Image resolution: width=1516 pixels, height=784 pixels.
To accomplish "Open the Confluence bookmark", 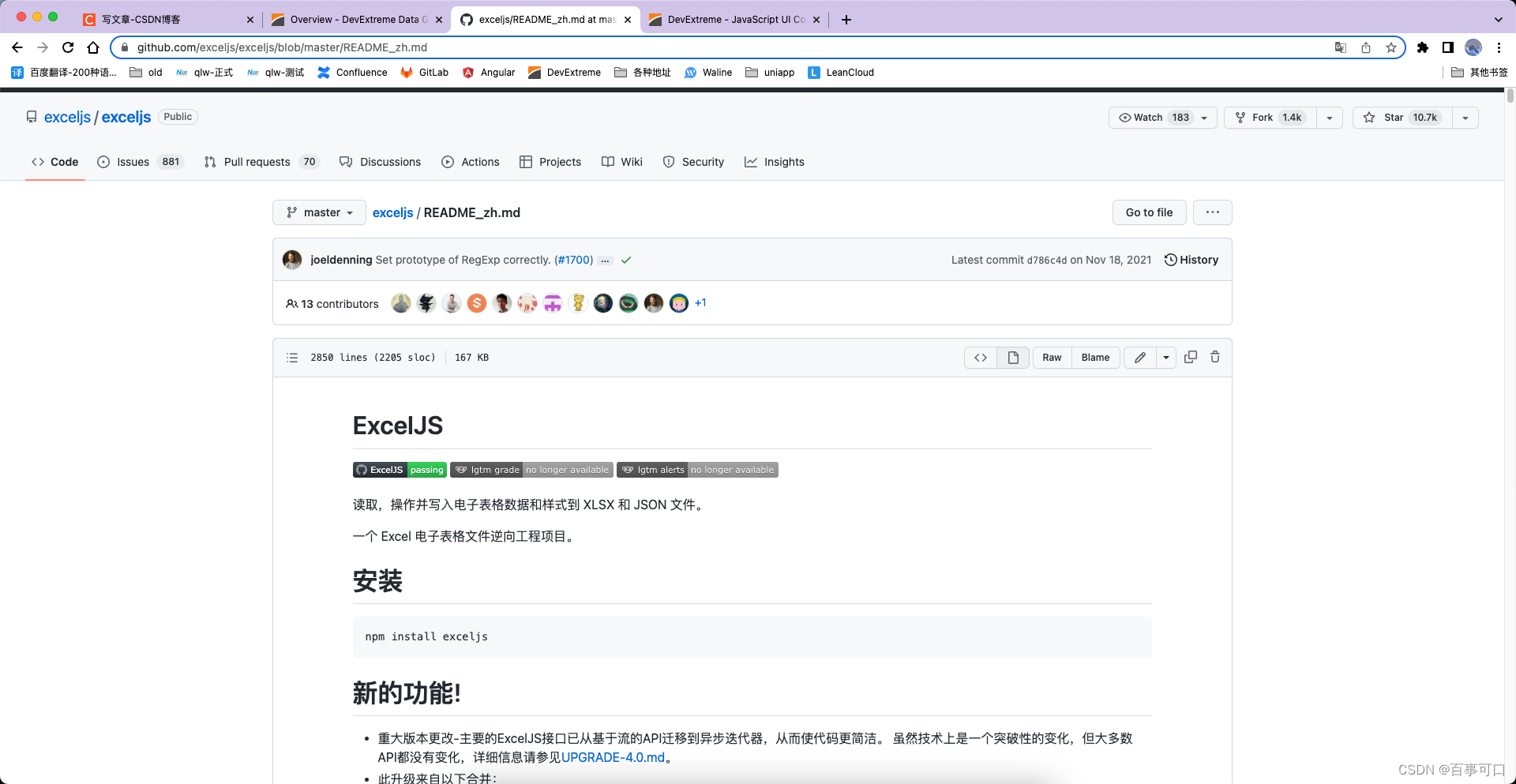I will (352, 73).
